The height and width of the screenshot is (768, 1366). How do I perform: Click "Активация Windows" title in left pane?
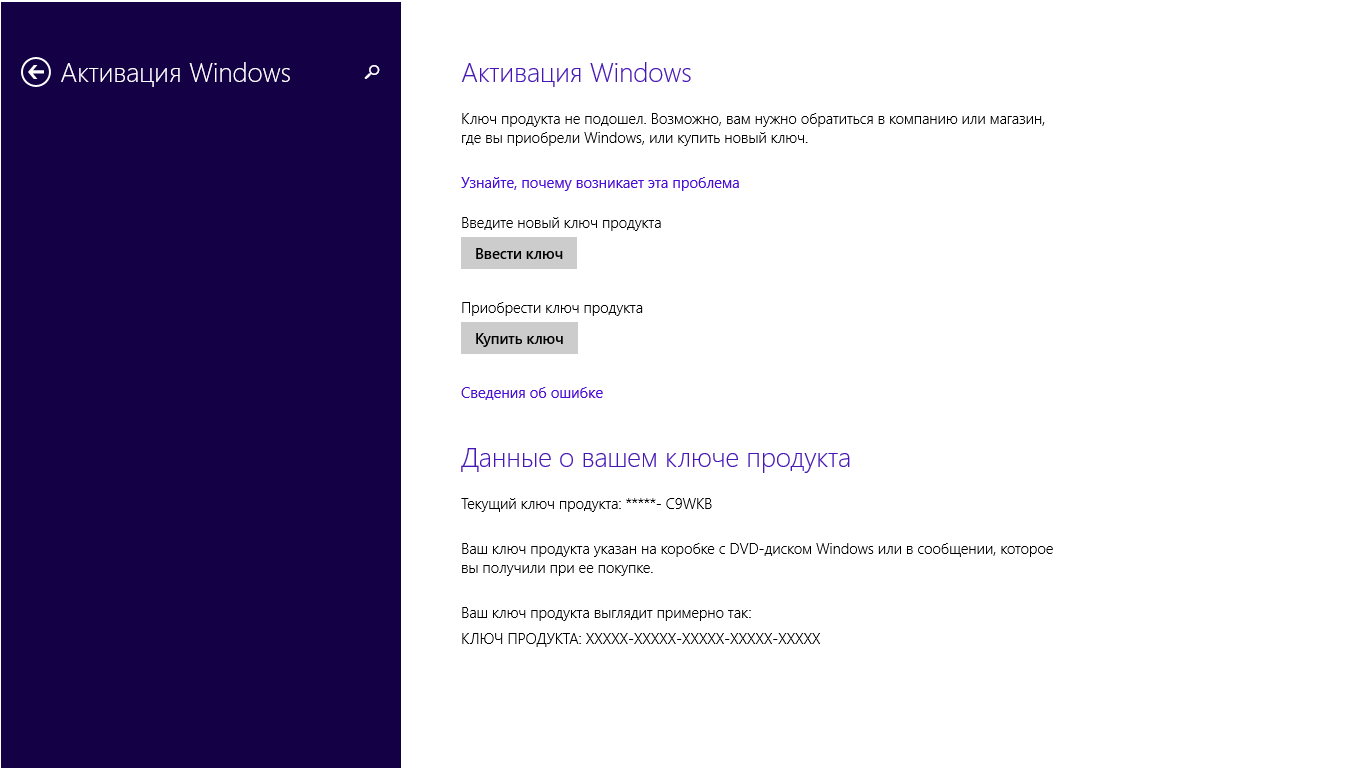(176, 73)
